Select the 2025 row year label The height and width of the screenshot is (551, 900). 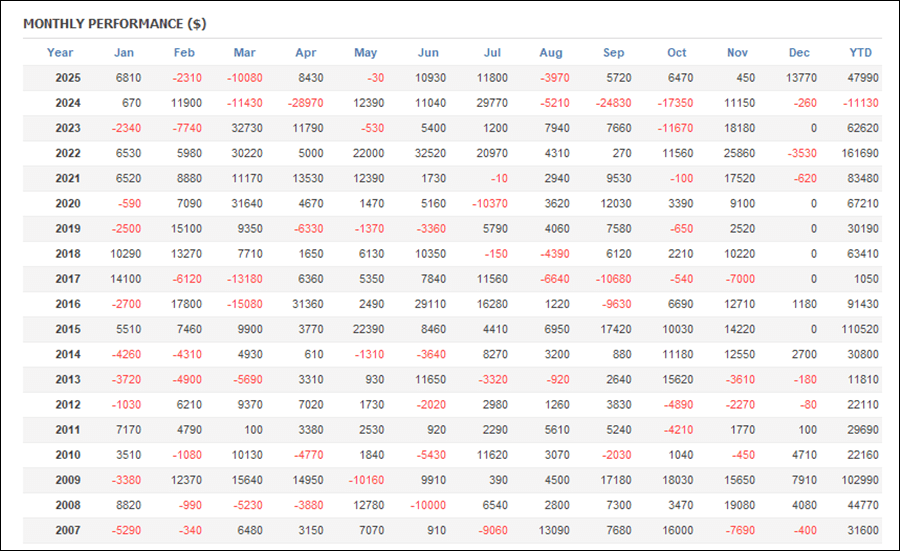pos(68,78)
